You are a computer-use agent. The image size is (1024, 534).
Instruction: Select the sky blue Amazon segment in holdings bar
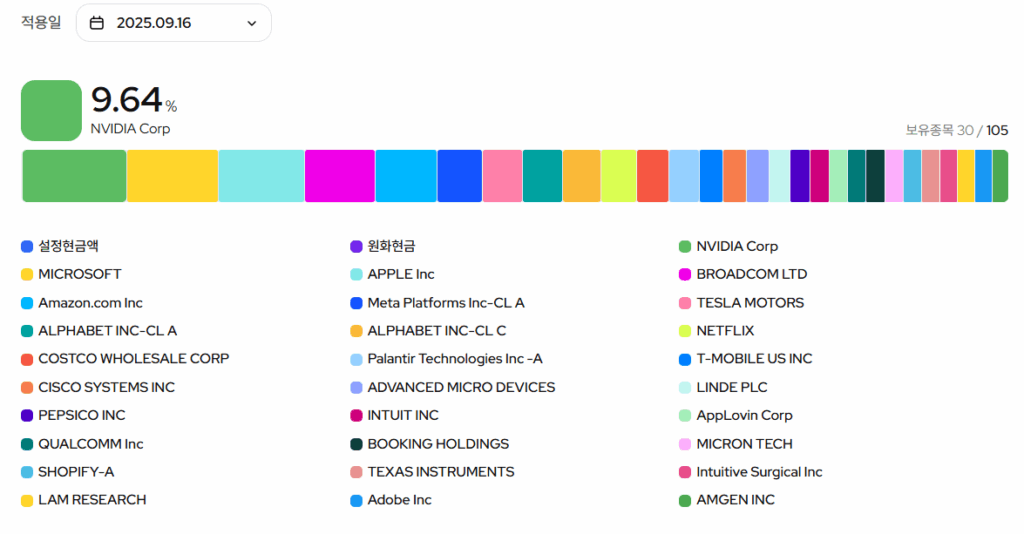[406, 176]
